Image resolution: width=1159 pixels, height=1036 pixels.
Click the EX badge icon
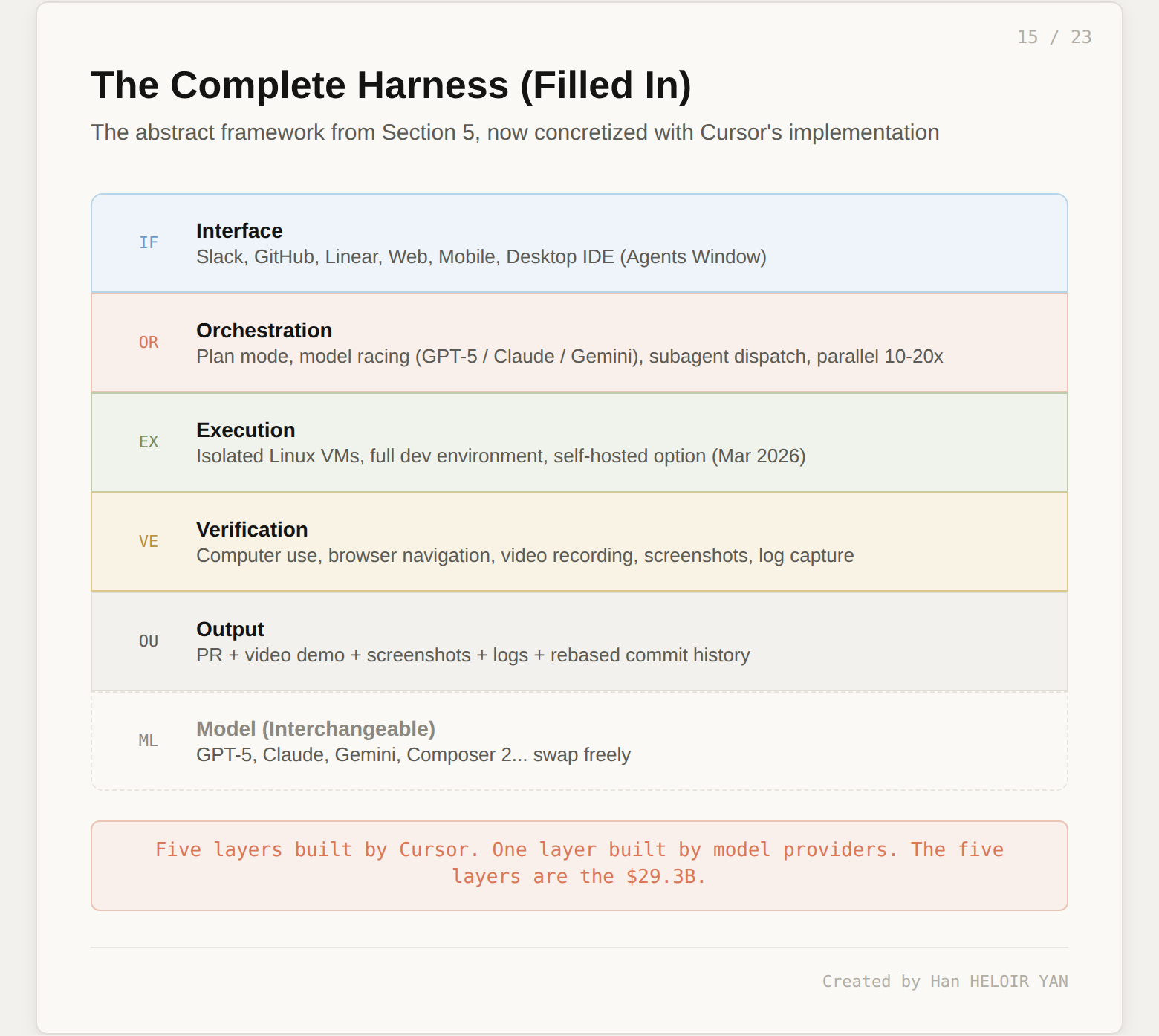pyautogui.click(x=149, y=442)
